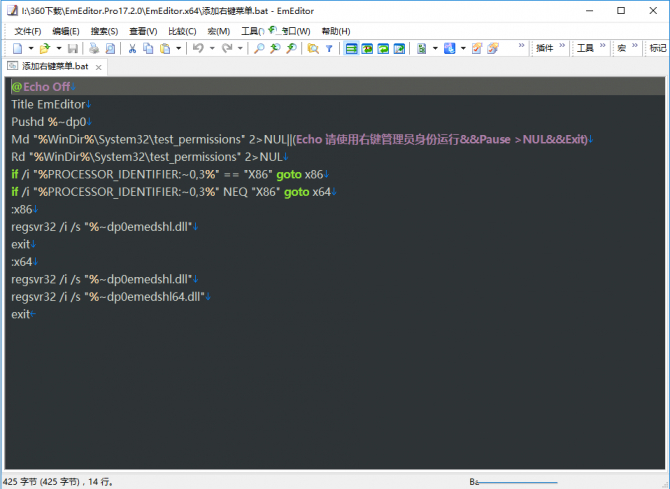Expand the Paste dropdown arrow
The width and height of the screenshot is (670, 489).
click(x=178, y=48)
